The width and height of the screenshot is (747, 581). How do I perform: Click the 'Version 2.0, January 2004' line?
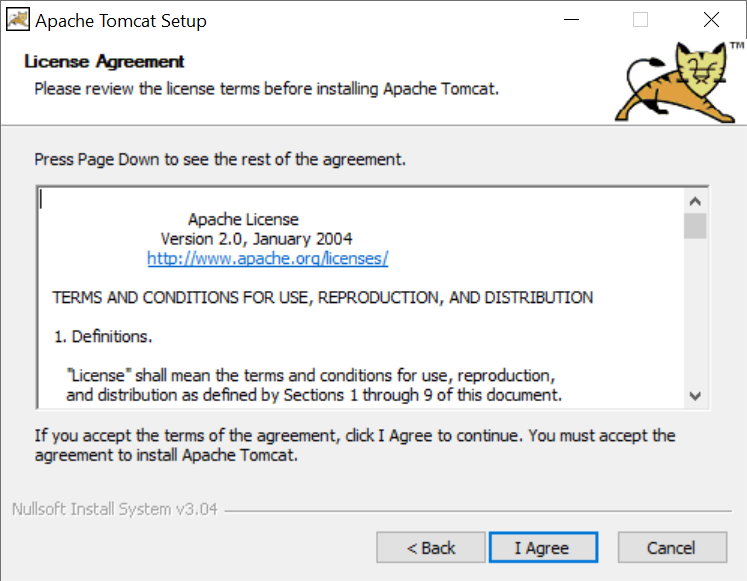point(256,239)
